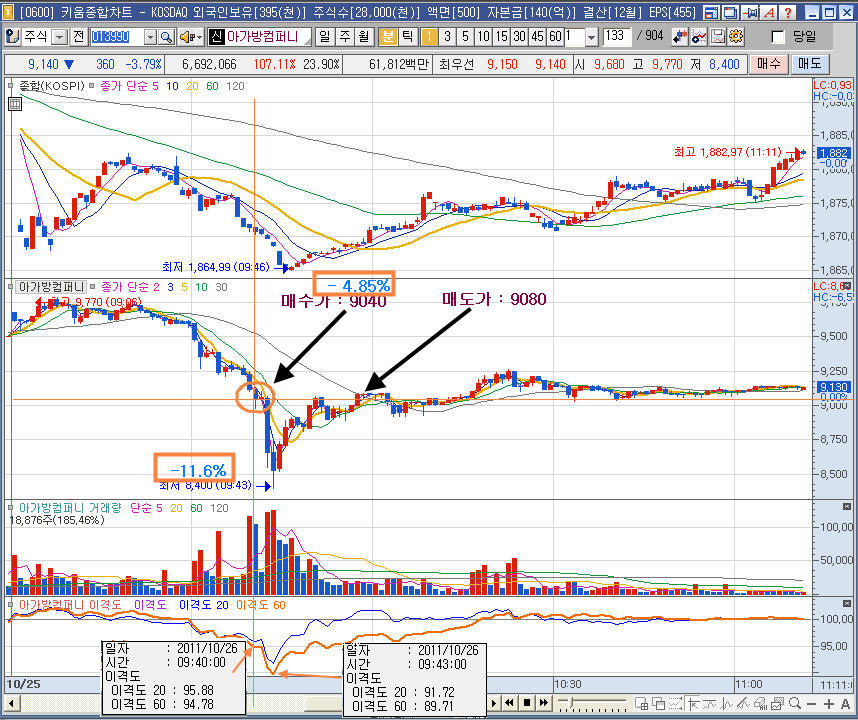Open the speaker icon's dropdown arrow
Screen dimensions: 858x720
[x=200, y=37]
